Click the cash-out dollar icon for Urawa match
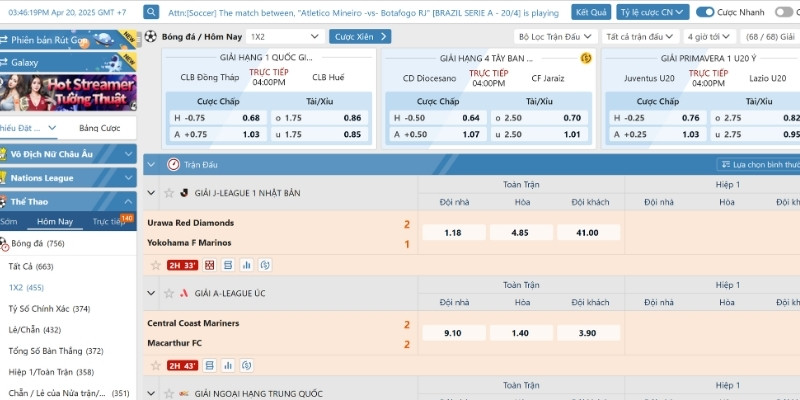This screenshot has height=400, width=800. (x=265, y=265)
